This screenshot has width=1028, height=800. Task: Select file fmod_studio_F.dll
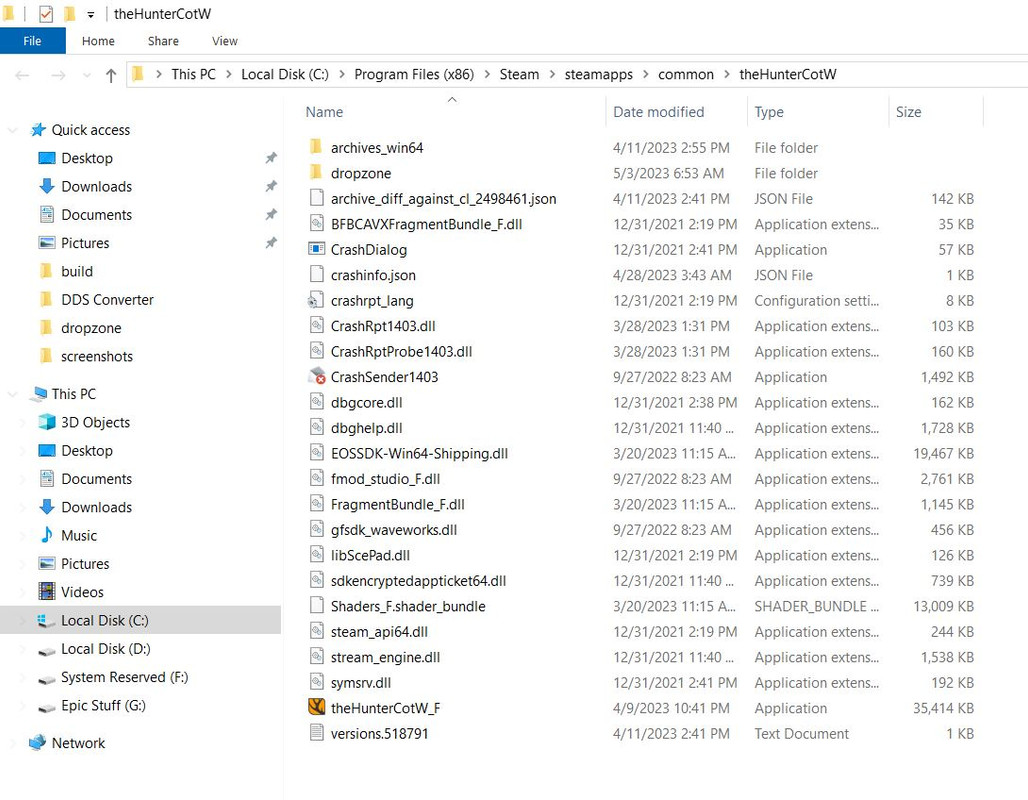385,479
